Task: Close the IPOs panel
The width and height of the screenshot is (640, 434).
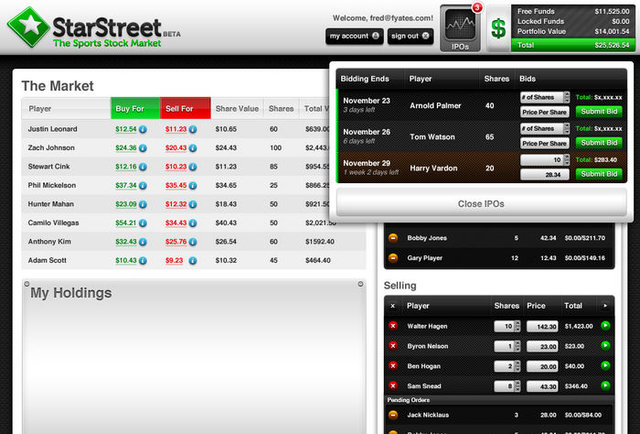Action: pyautogui.click(x=481, y=204)
